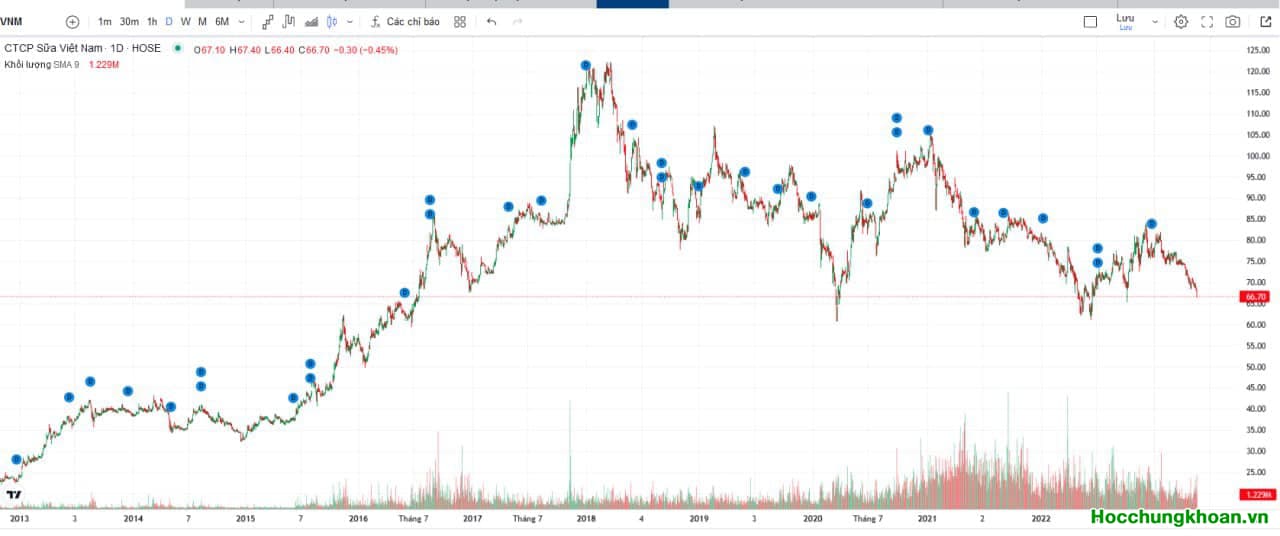The image size is (1280, 536).
Task: Choose the area chart style icon
Action: coord(311,22)
